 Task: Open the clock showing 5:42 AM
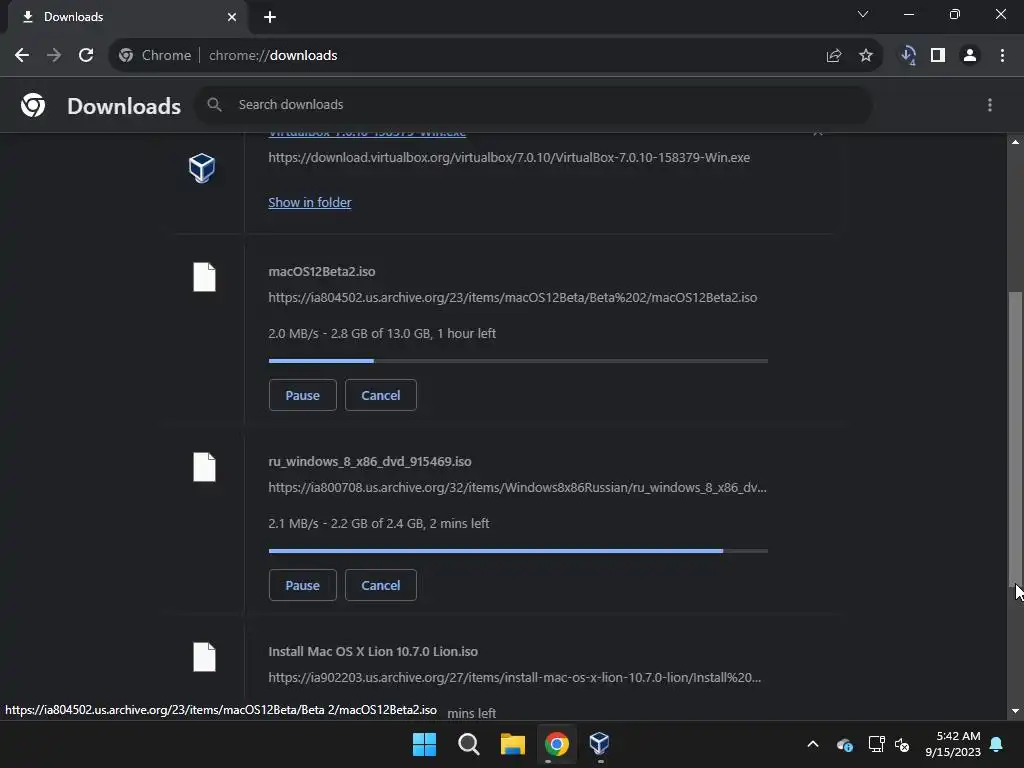coord(953,744)
